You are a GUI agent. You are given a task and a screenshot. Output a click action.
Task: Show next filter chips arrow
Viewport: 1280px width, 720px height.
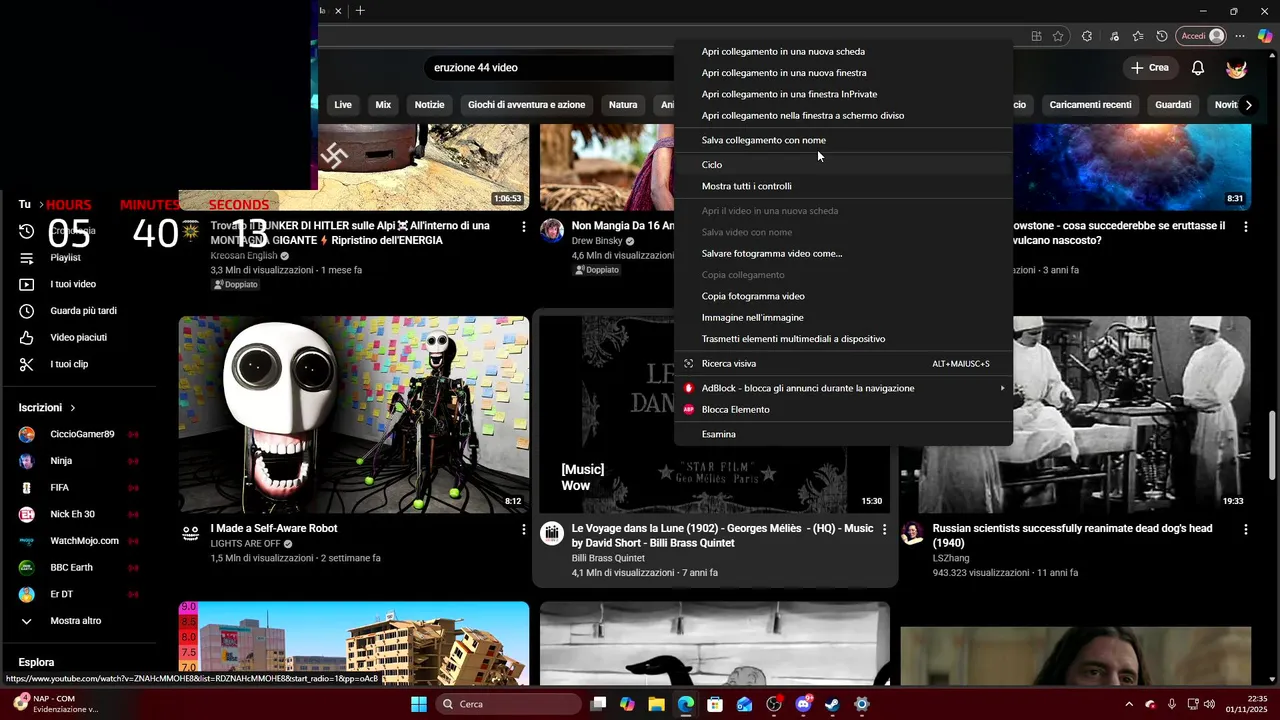pos(1248,105)
